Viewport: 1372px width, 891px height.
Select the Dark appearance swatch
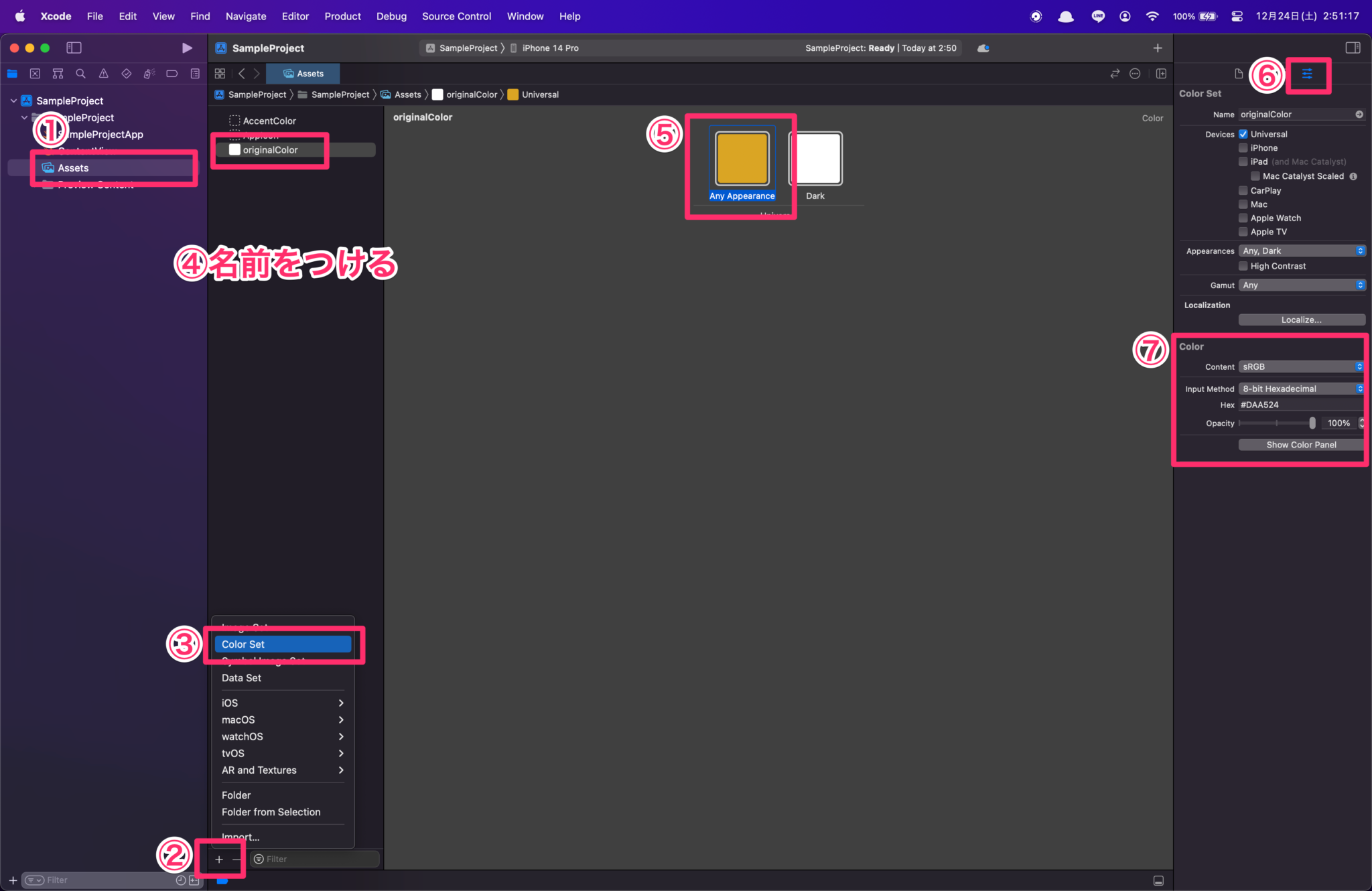coord(815,159)
